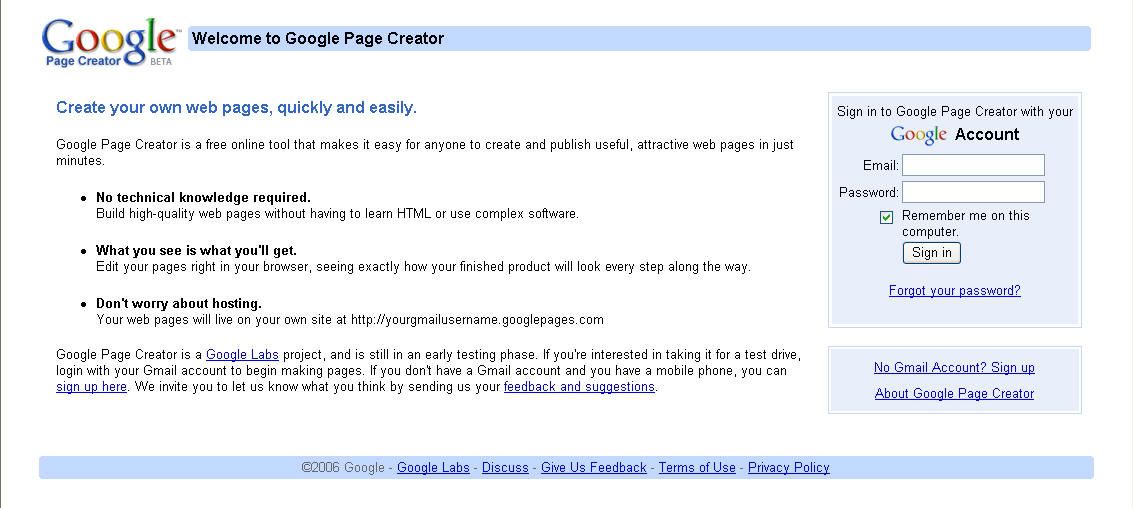Open No Gmail Account? Sign up link
1133x508 pixels.
pyautogui.click(x=954, y=367)
